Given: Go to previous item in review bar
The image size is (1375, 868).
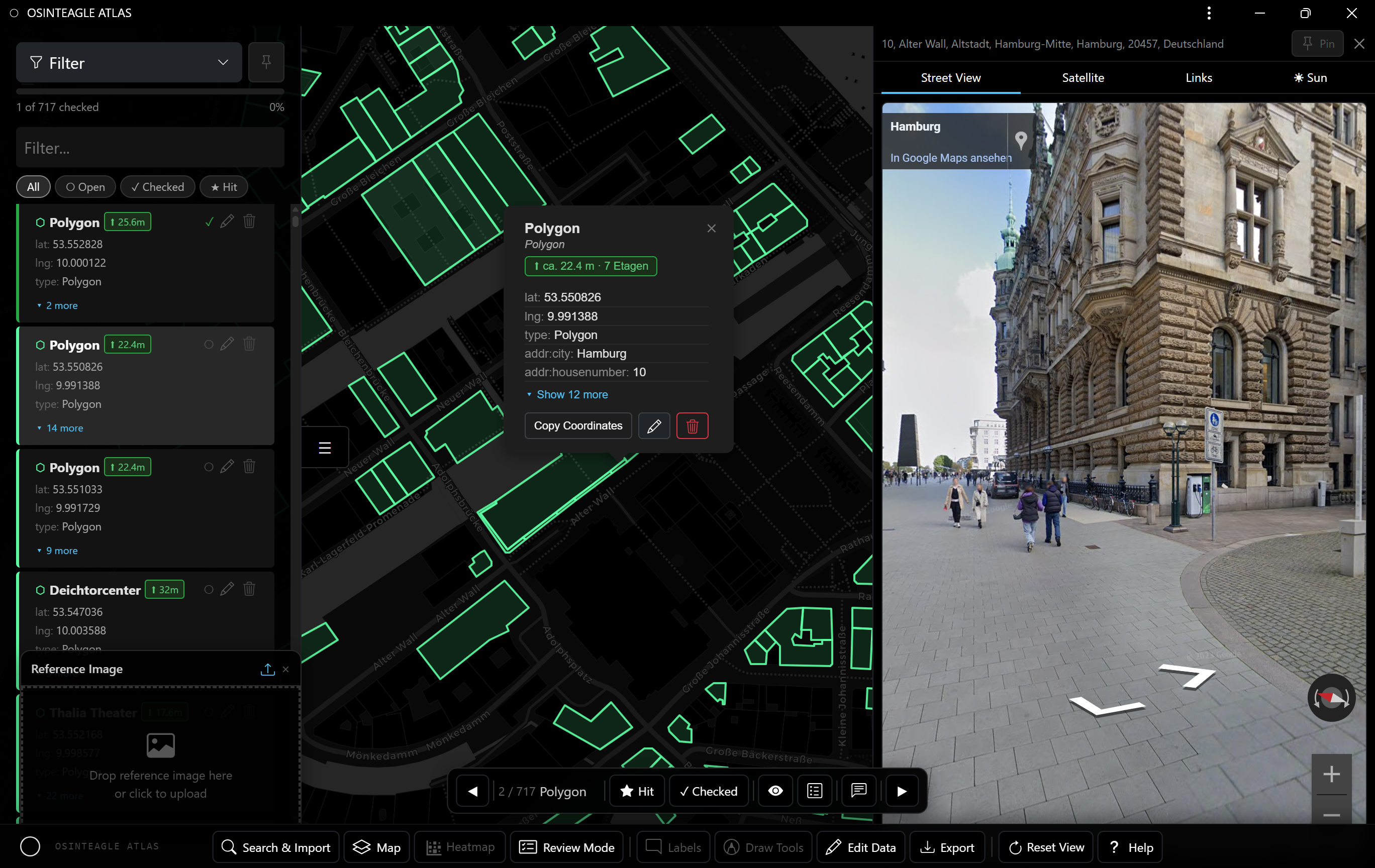Looking at the screenshot, I should tap(473, 792).
